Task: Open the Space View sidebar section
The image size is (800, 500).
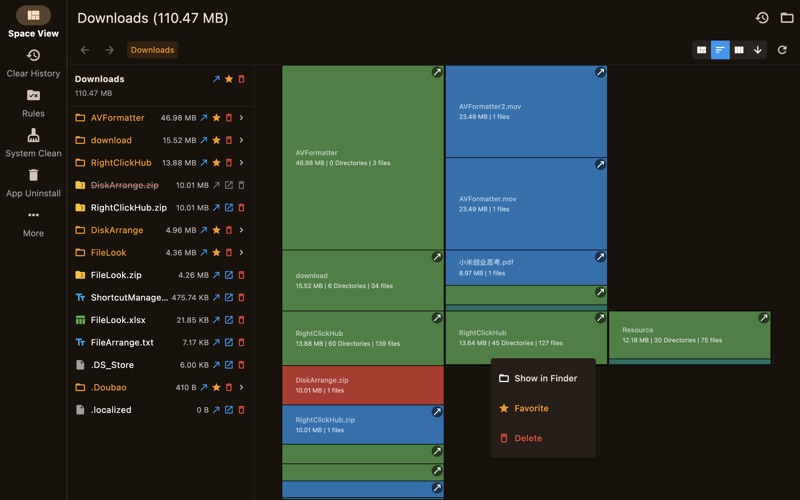Action: [33, 22]
